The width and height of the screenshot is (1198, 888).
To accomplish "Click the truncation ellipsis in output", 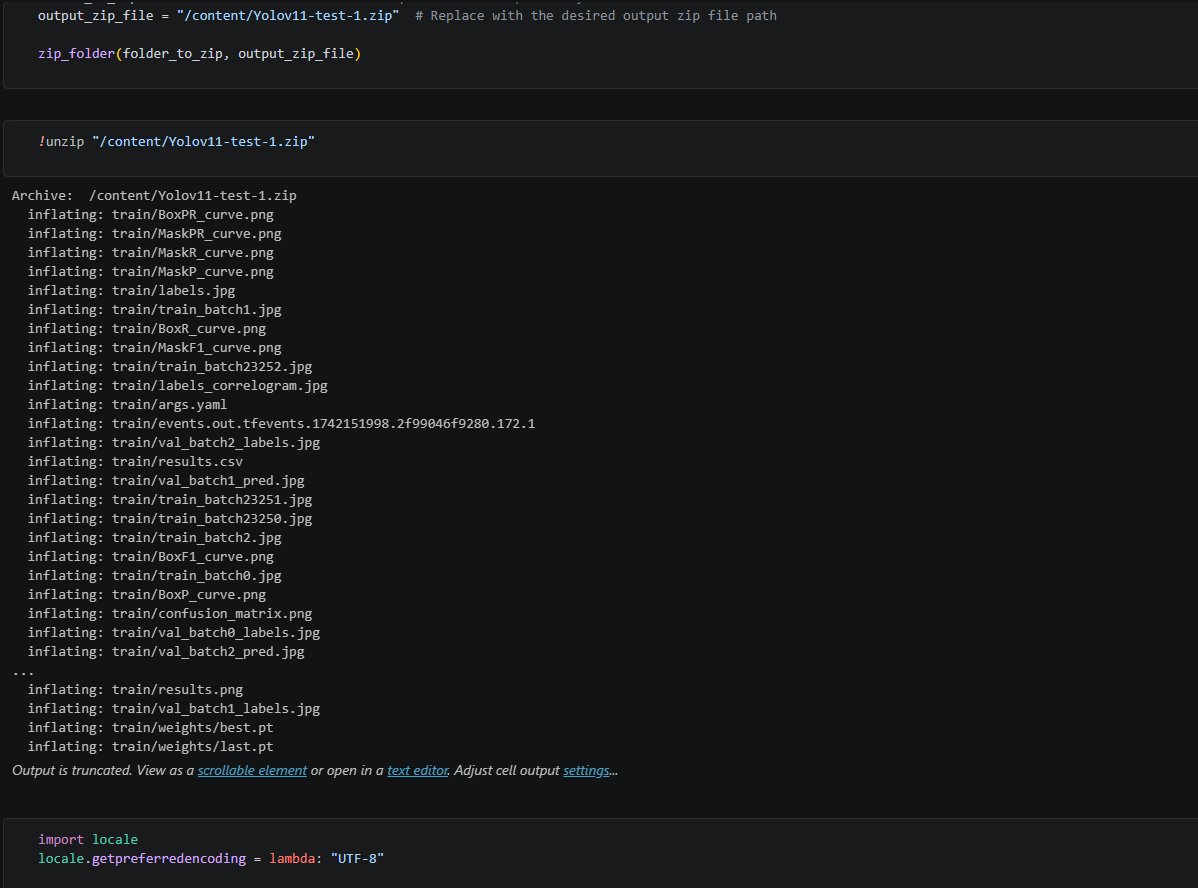I will [23, 672].
